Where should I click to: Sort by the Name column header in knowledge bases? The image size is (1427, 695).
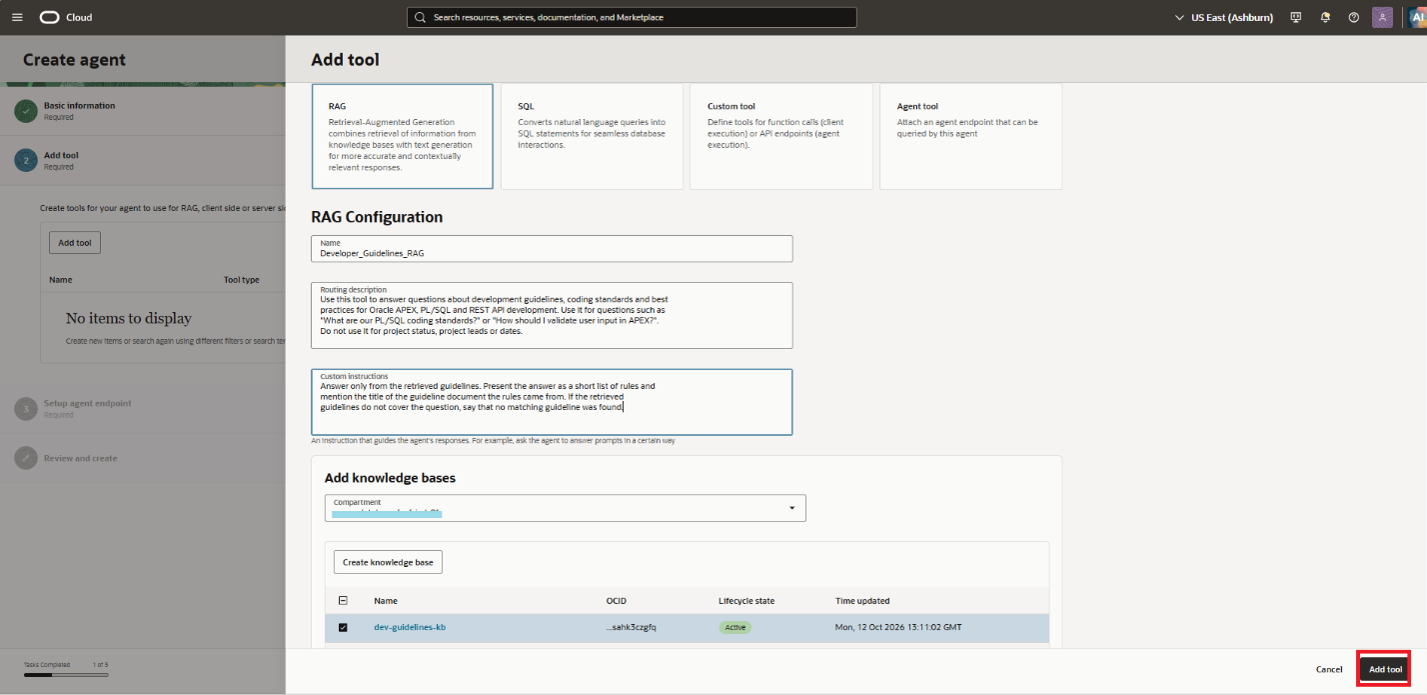coord(386,601)
